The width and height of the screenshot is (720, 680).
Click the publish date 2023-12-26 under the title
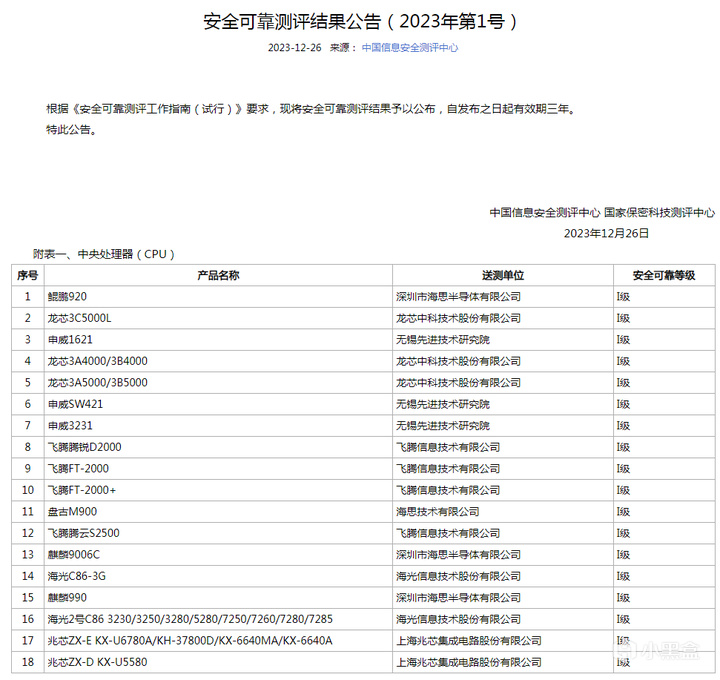[294, 48]
